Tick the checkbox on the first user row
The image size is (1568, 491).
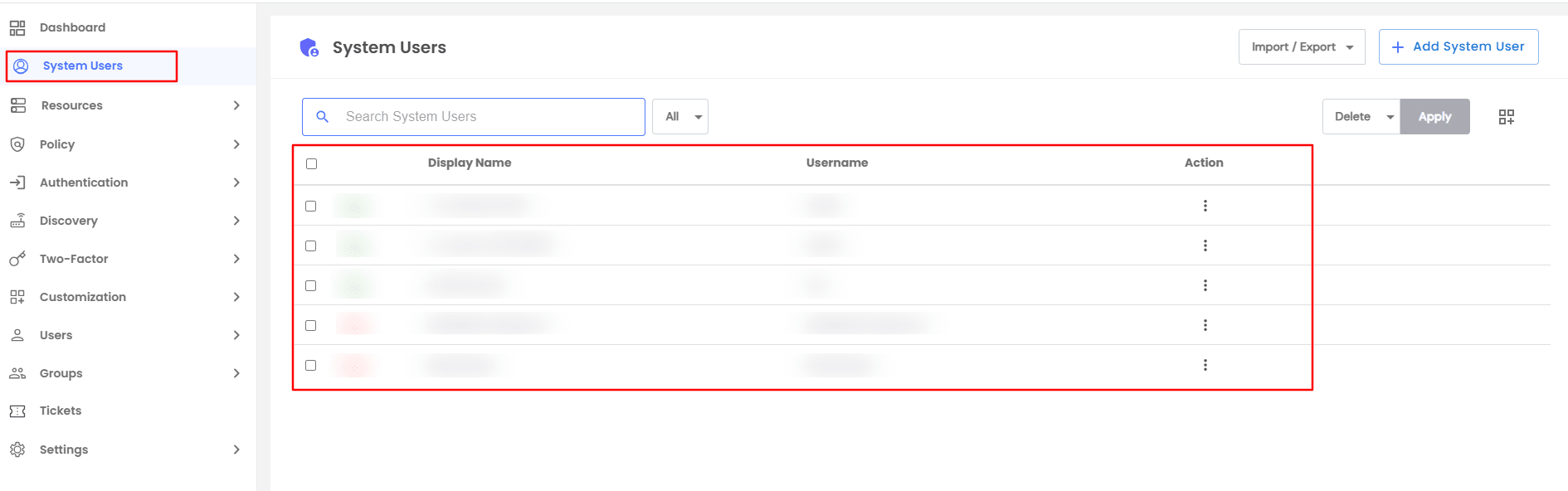(311, 205)
